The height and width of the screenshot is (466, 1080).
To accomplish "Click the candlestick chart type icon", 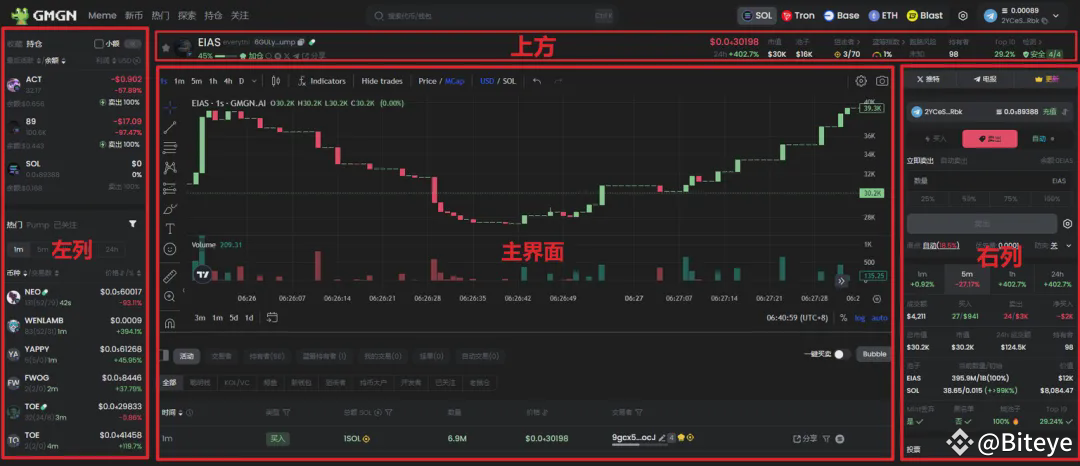I will click(276, 81).
